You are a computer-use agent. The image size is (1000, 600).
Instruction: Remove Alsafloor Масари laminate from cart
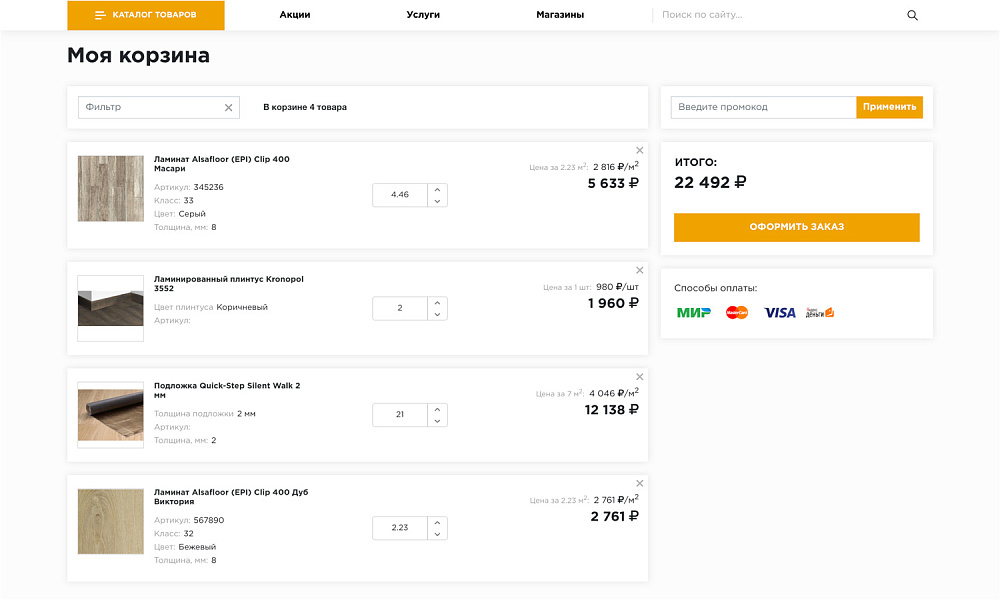640,151
